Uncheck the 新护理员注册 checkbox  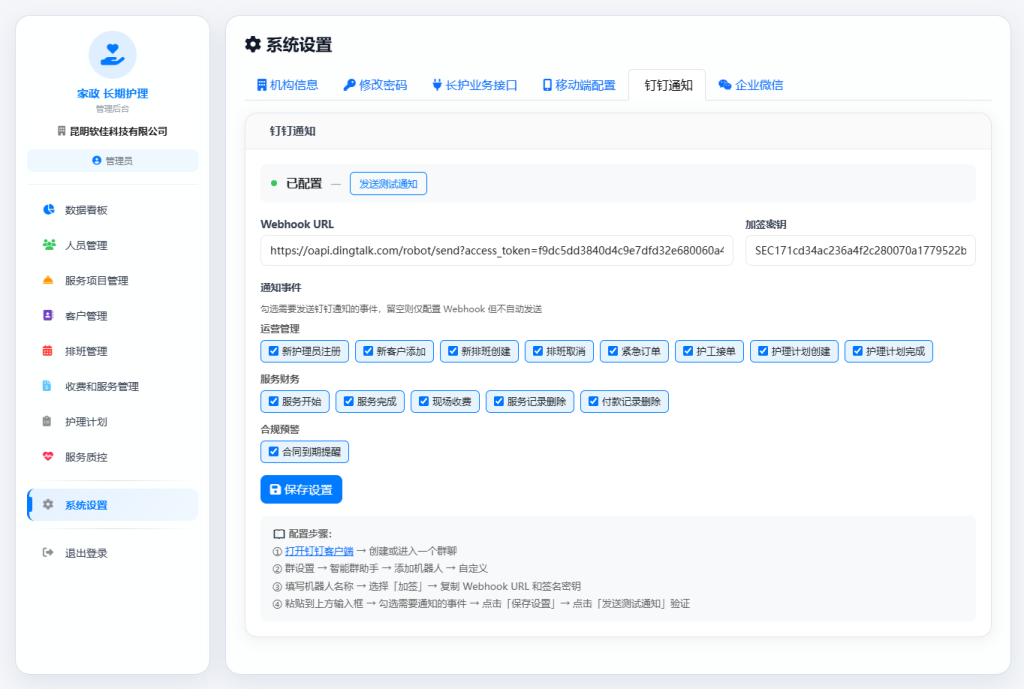pos(274,351)
